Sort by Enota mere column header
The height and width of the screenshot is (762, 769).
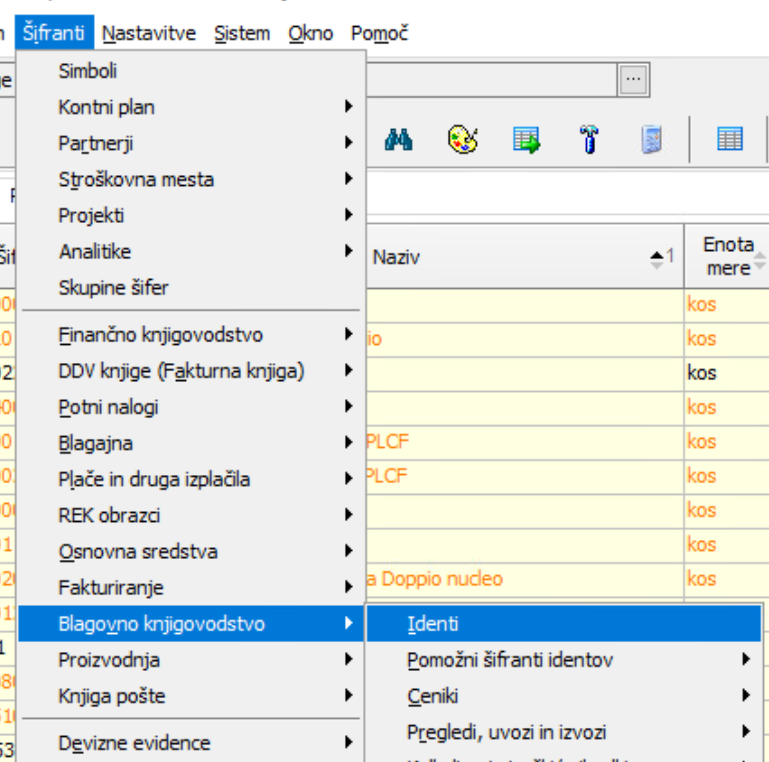click(x=727, y=256)
